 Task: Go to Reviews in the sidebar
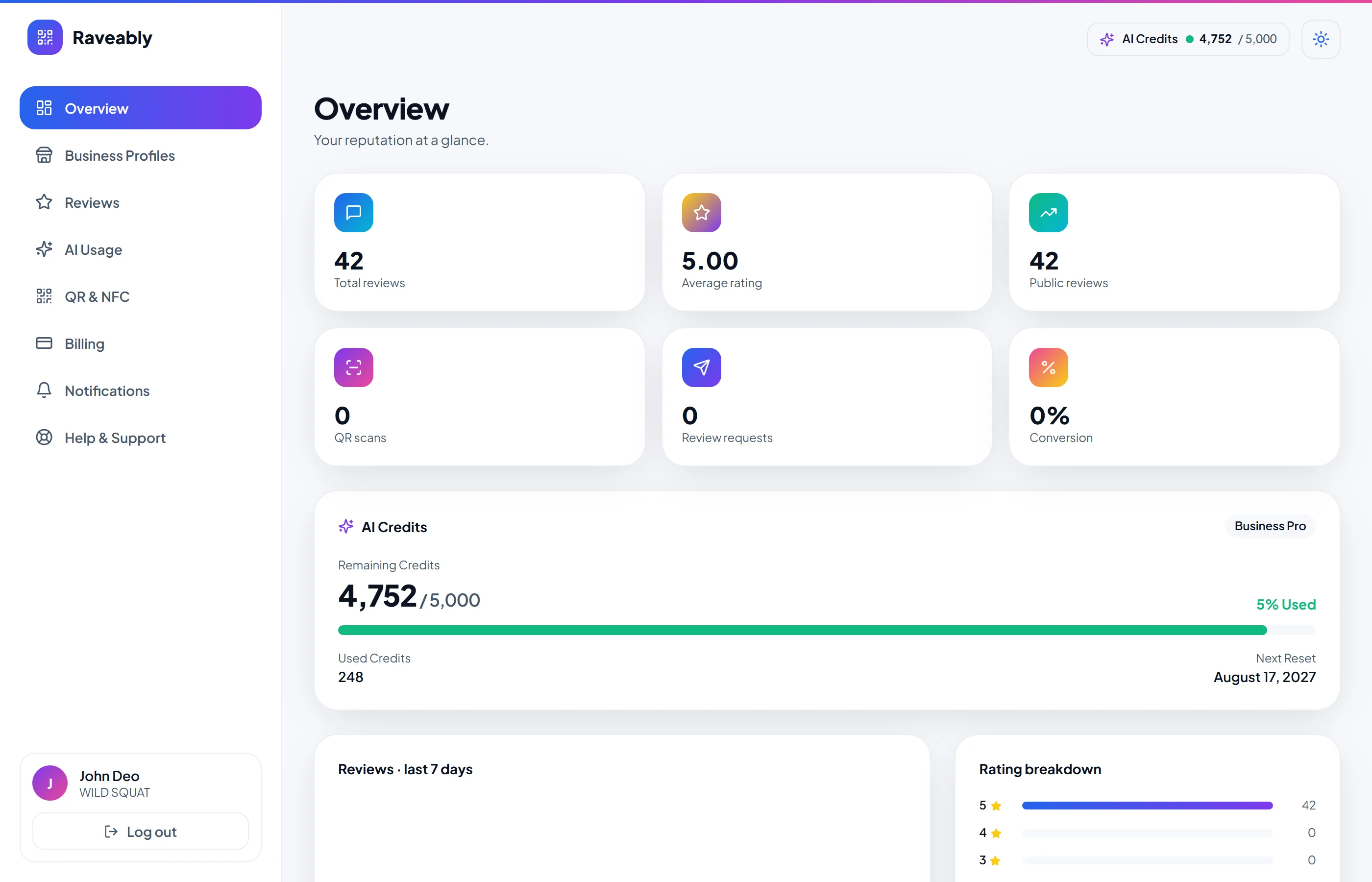coord(140,202)
